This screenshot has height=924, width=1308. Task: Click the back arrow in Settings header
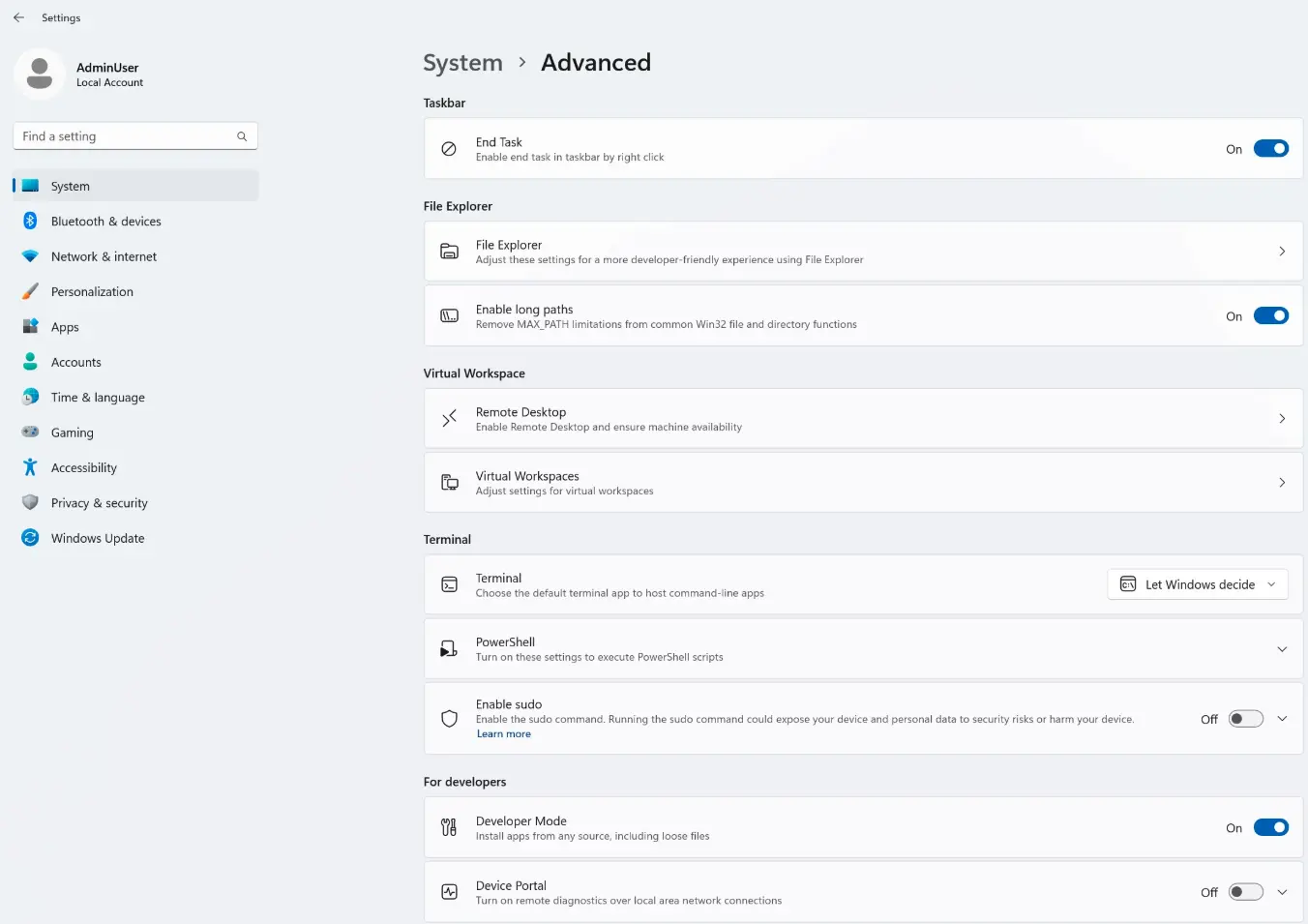[x=18, y=17]
